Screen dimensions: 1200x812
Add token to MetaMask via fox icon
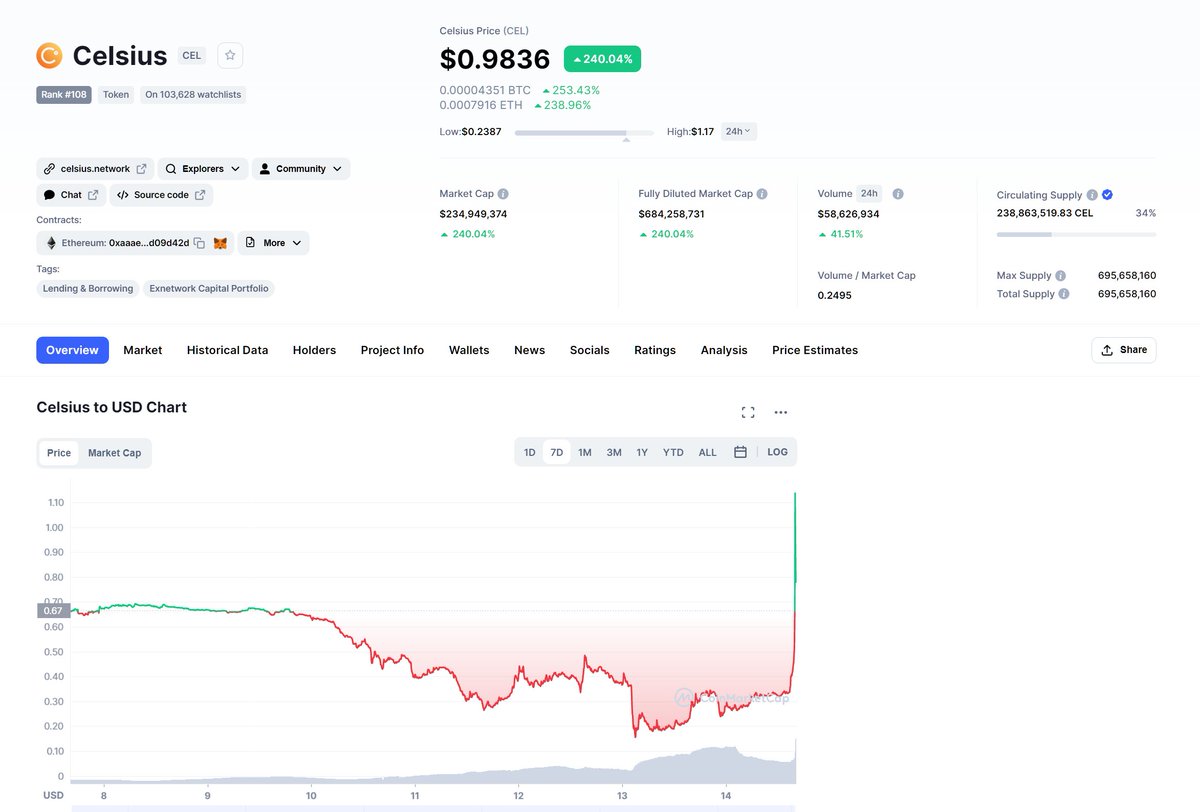221,243
